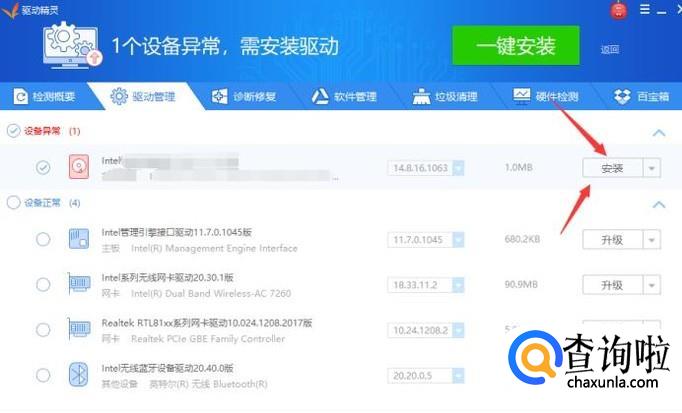
Task: Select the Intel无线蓝牙设备驱动 checkbox
Action: (x=43, y=375)
